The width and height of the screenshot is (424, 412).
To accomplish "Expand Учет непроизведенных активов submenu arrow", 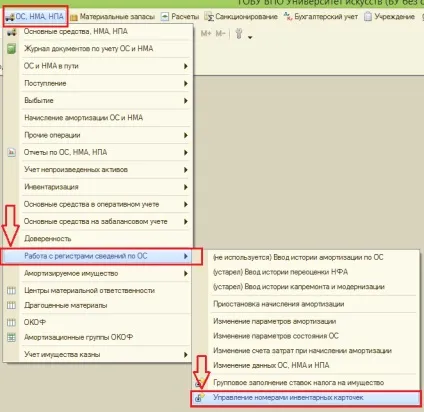I will click(x=186, y=170).
